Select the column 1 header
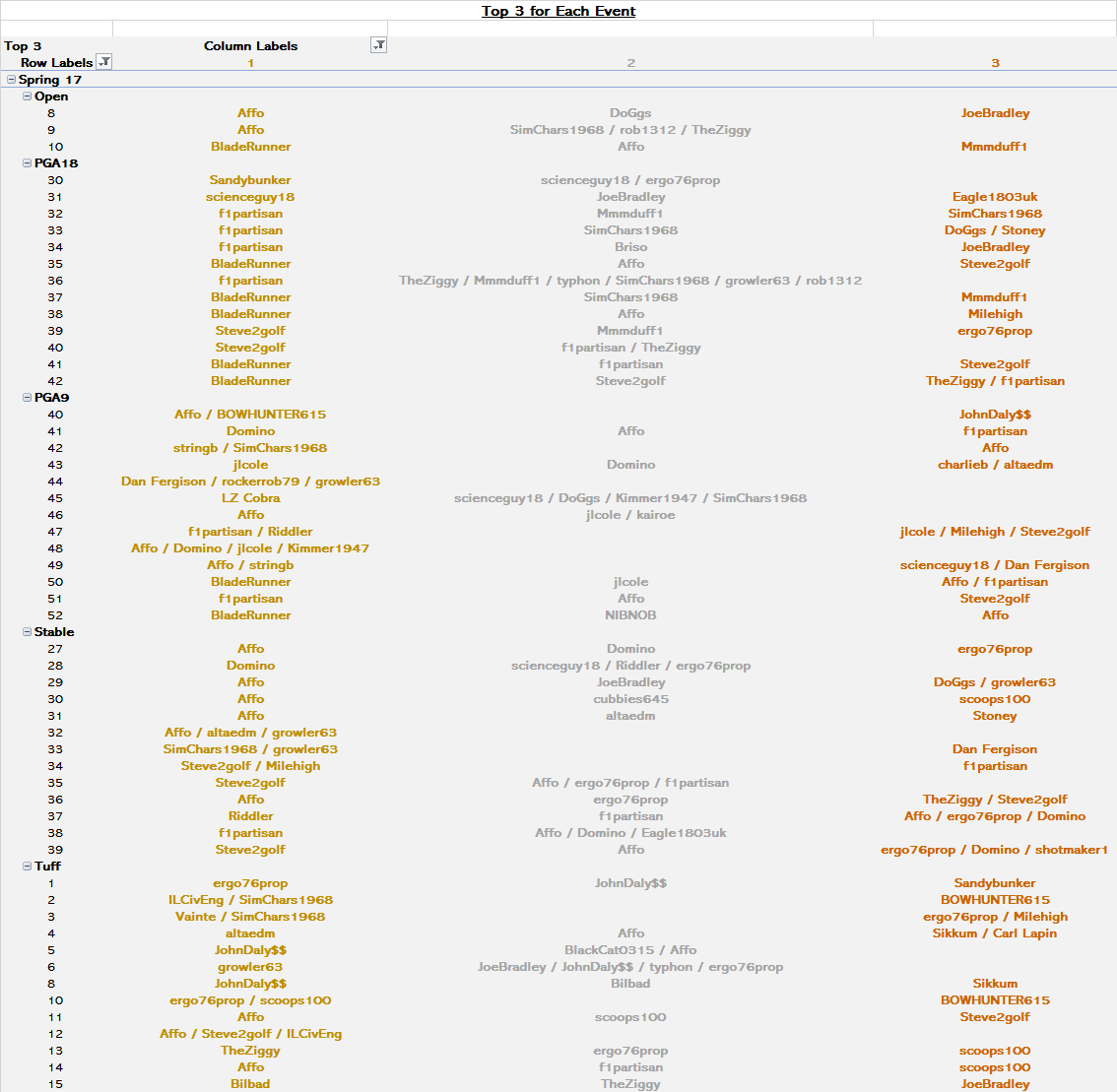This screenshot has height=1092, width=1117. point(250,63)
